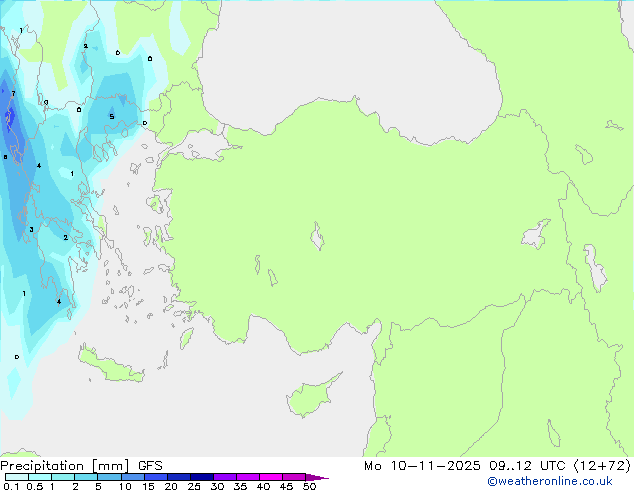The width and height of the screenshot is (634, 490).
Task: Click the '0.1' legend scale label
Action: 11,486
